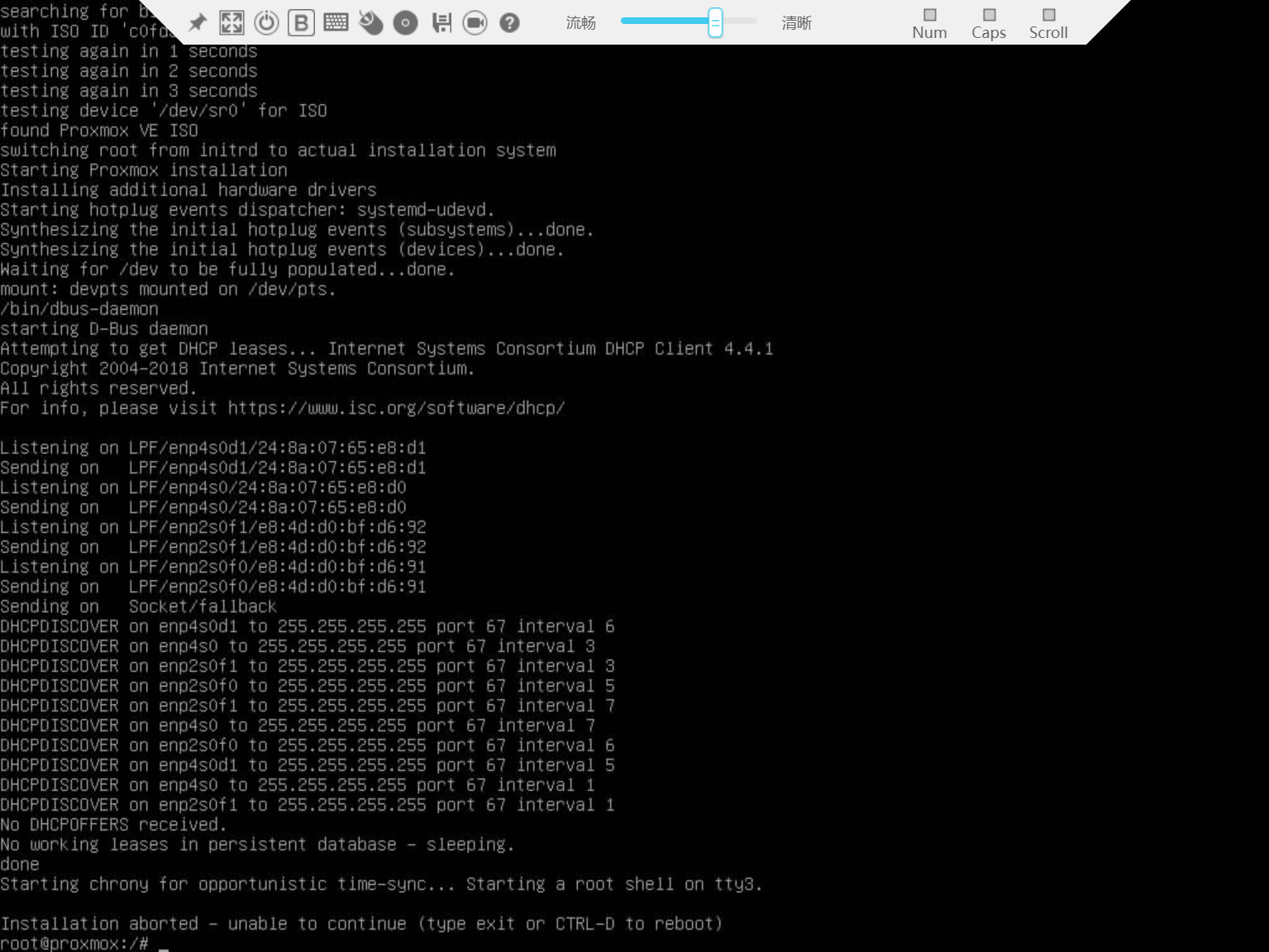Viewport: 1269px width, 952px height.
Task: Start console video recording
Action: (475, 22)
